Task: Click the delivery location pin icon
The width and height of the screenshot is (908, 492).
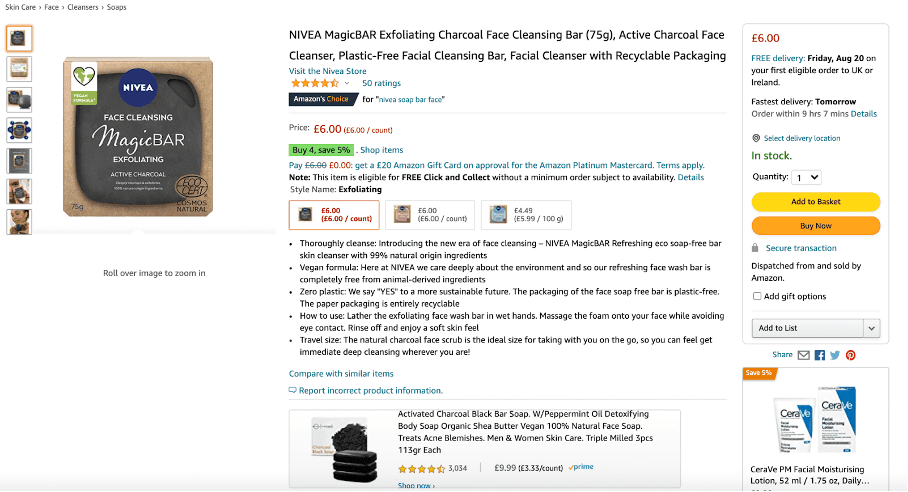Action: click(756, 138)
